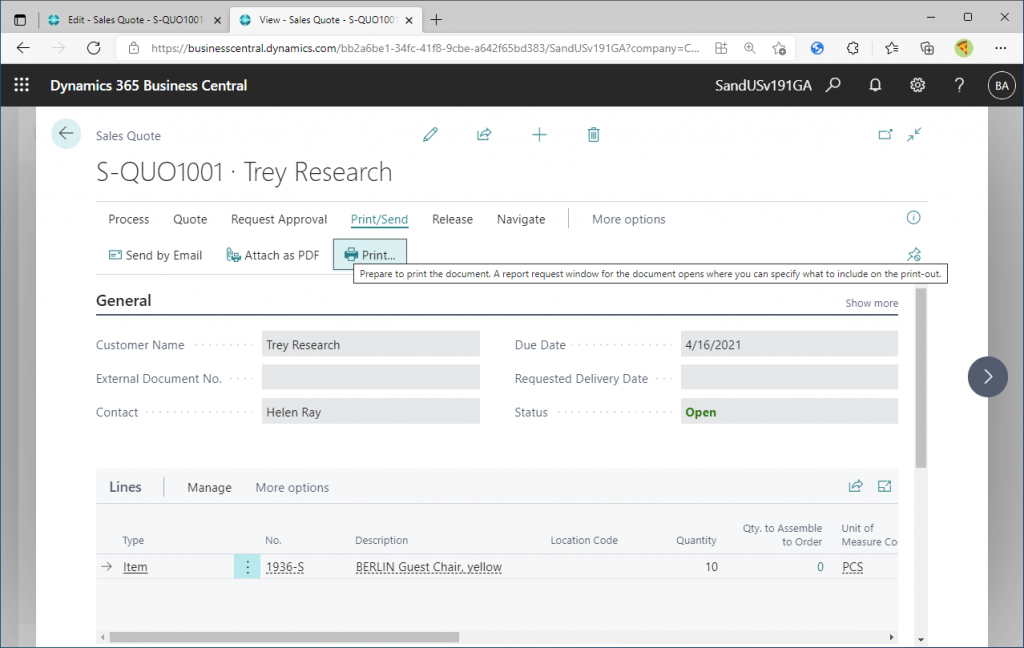Click the browser zoom magnifier icon
Image resolution: width=1024 pixels, height=648 pixels.
750,48
